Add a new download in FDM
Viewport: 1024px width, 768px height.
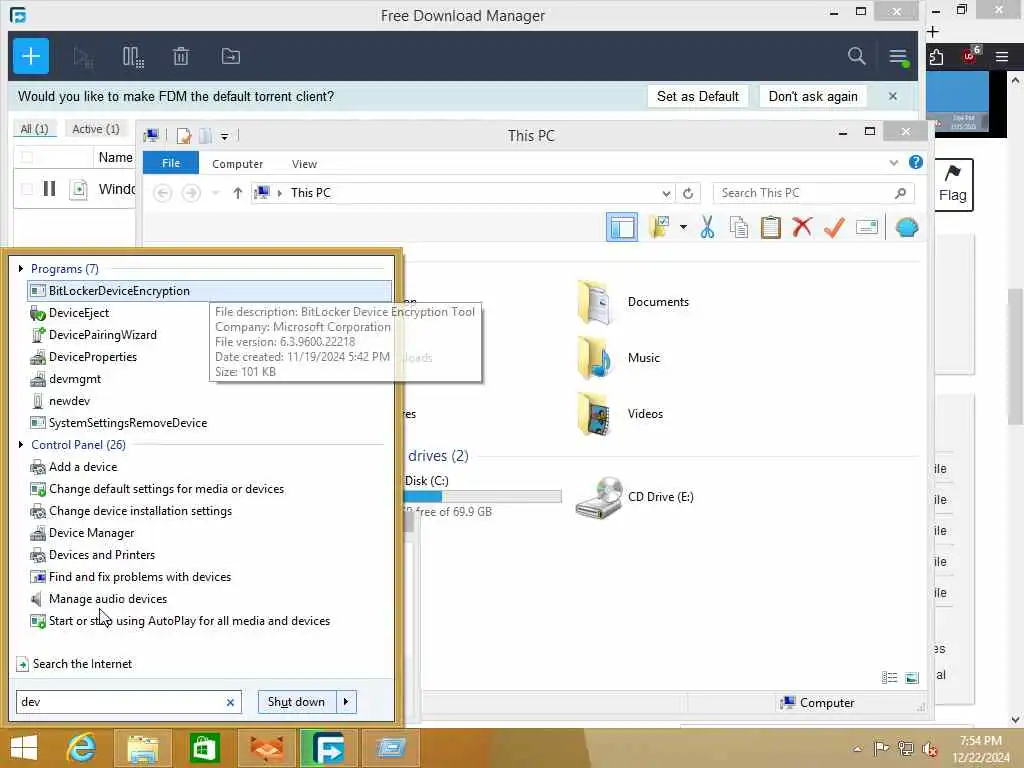pyautogui.click(x=31, y=56)
